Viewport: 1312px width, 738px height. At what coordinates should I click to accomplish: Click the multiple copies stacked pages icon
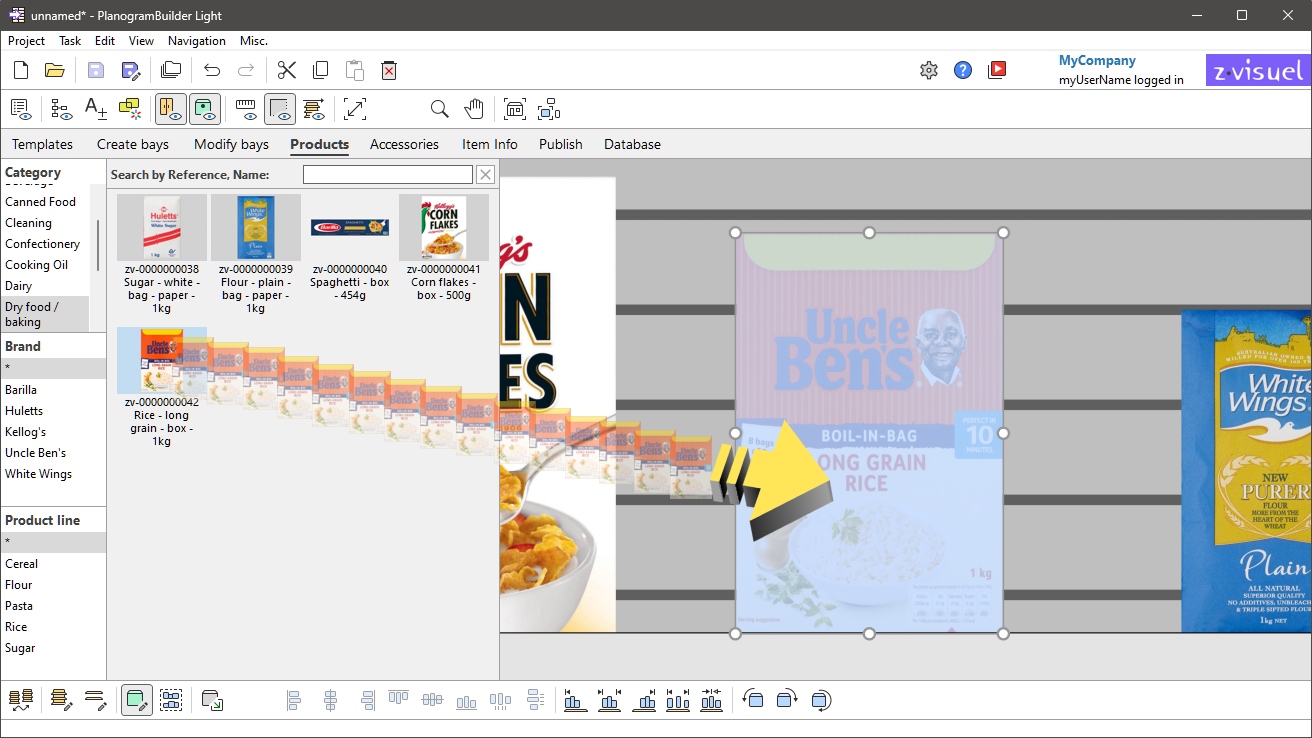coord(171,70)
